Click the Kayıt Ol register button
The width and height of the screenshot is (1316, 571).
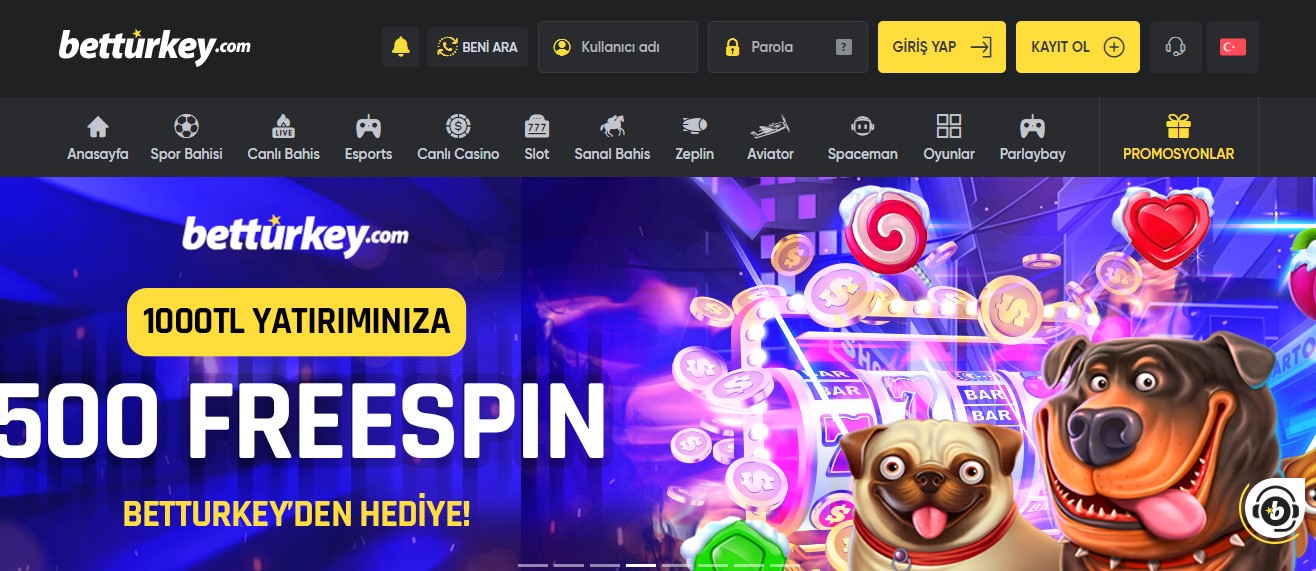1078,47
